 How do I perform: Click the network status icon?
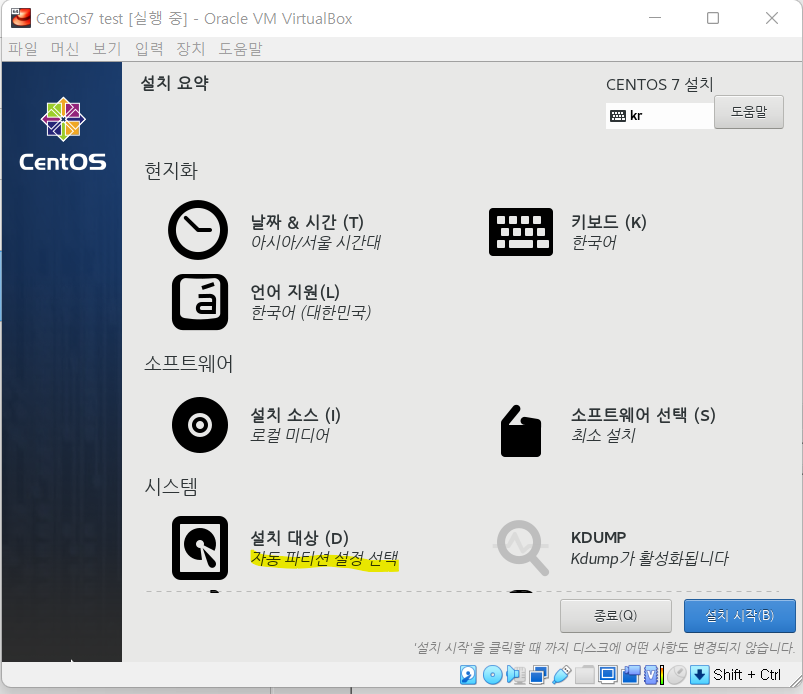(538, 675)
